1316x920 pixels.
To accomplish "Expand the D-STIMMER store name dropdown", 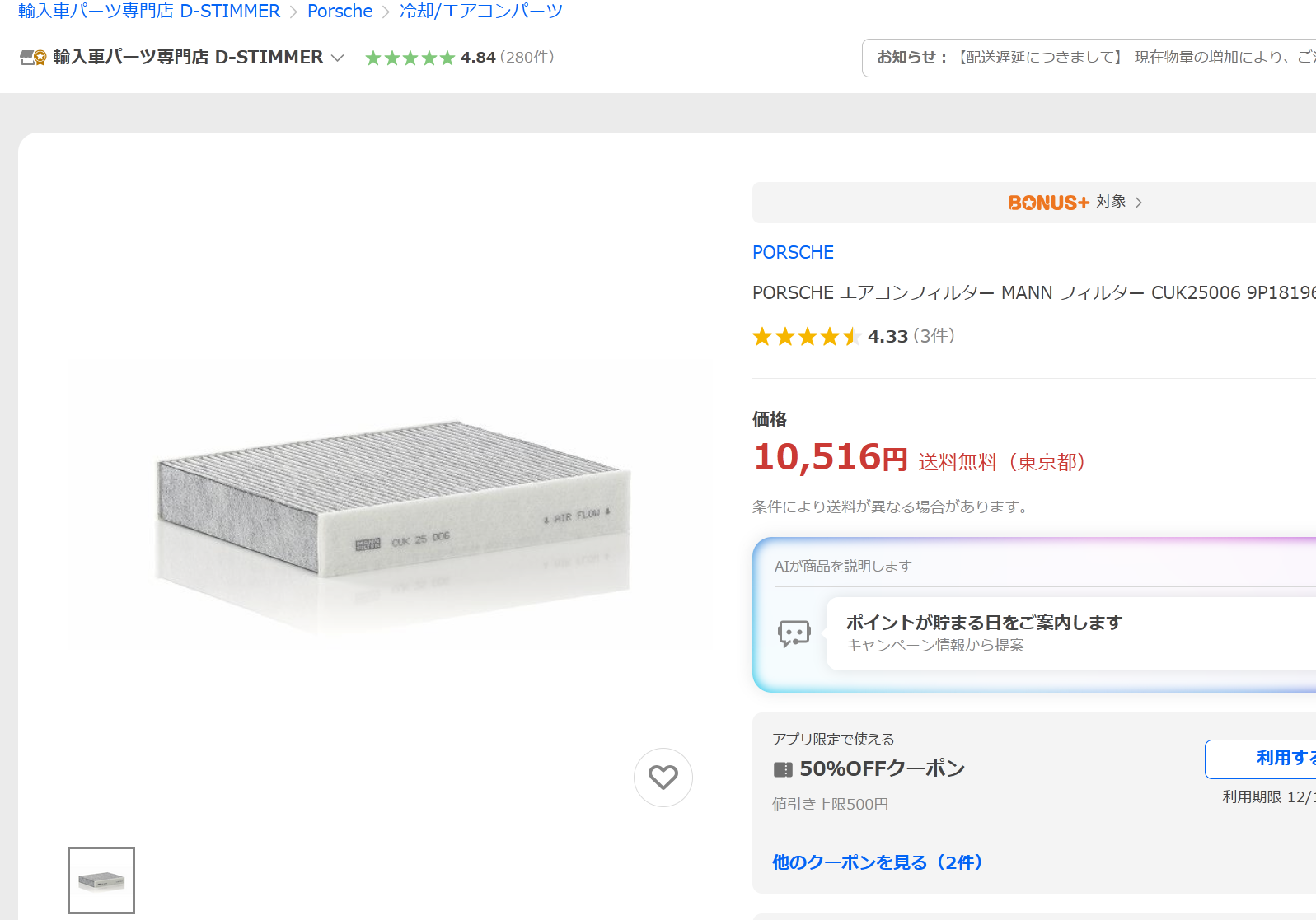I will tap(337, 58).
